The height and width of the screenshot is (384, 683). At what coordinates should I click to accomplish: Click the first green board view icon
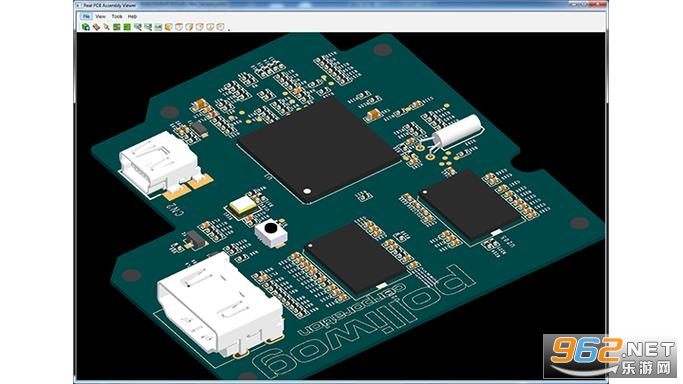[117, 27]
